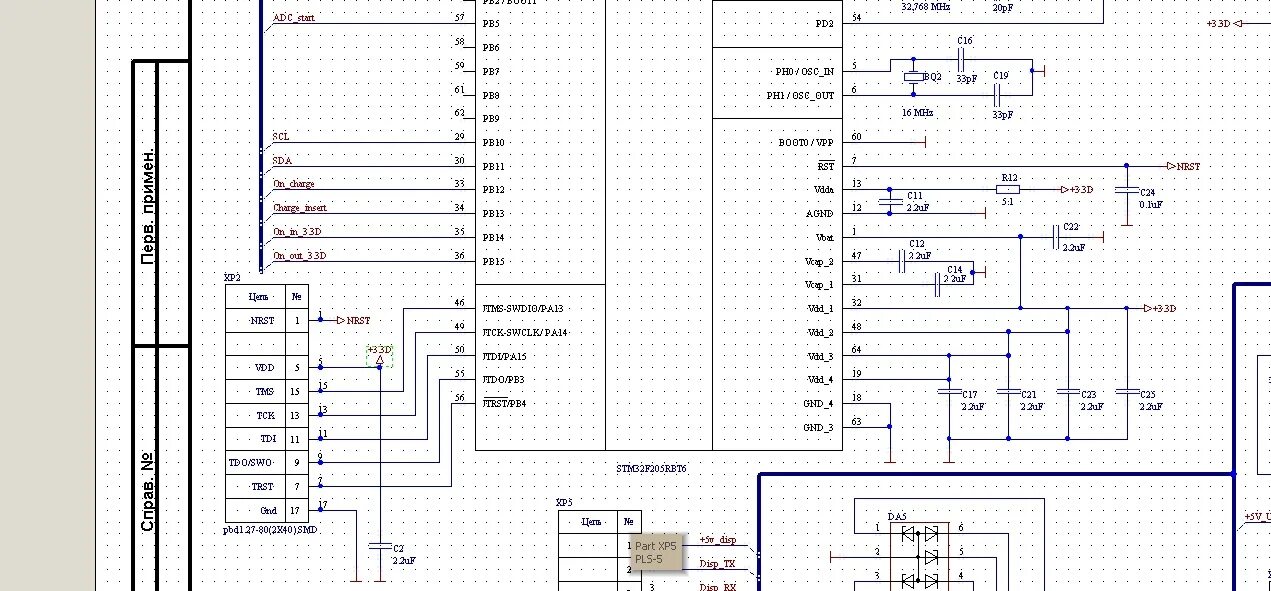Click the Vcap_2 pin label
Image resolution: width=1271 pixels, height=591 pixels.
point(819,261)
